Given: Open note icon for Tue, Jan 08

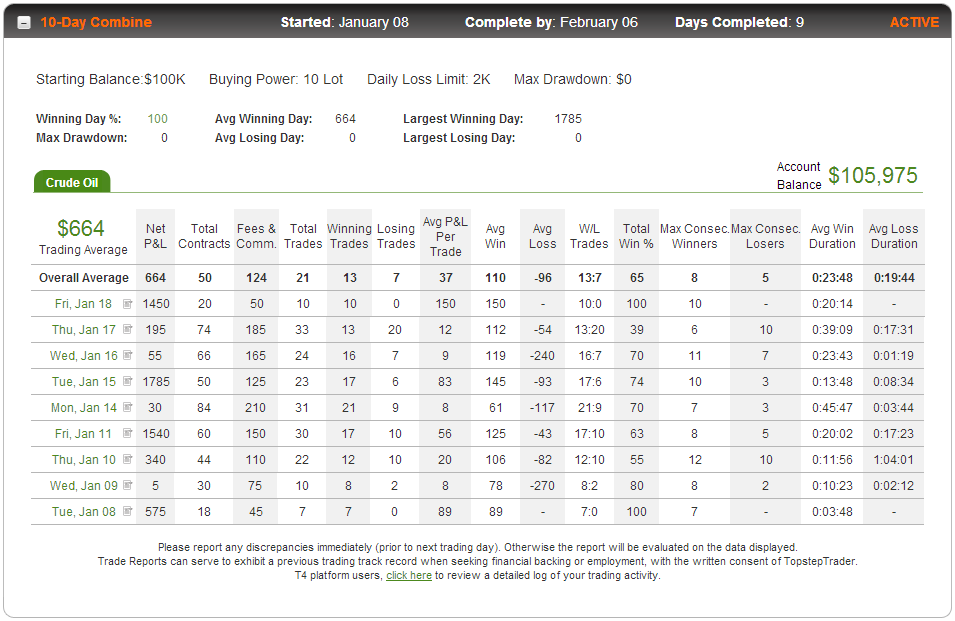Looking at the screenshot, I should (127, 511).
